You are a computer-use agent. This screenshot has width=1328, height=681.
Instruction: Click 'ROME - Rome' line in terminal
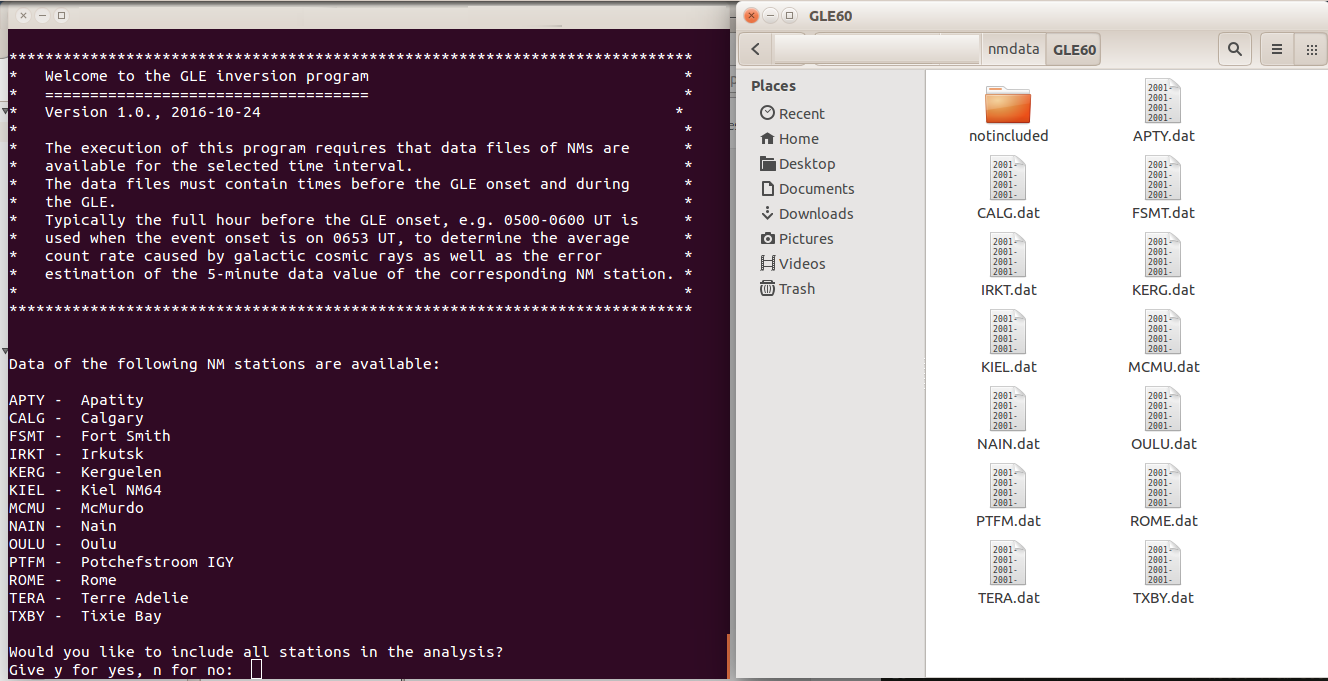click(x=63, y=580)
